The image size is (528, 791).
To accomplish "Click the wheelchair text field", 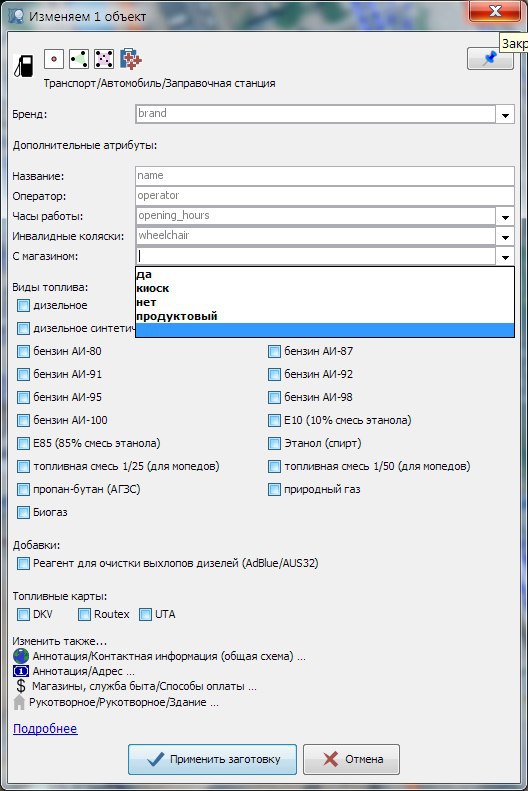I will [316, 236].
